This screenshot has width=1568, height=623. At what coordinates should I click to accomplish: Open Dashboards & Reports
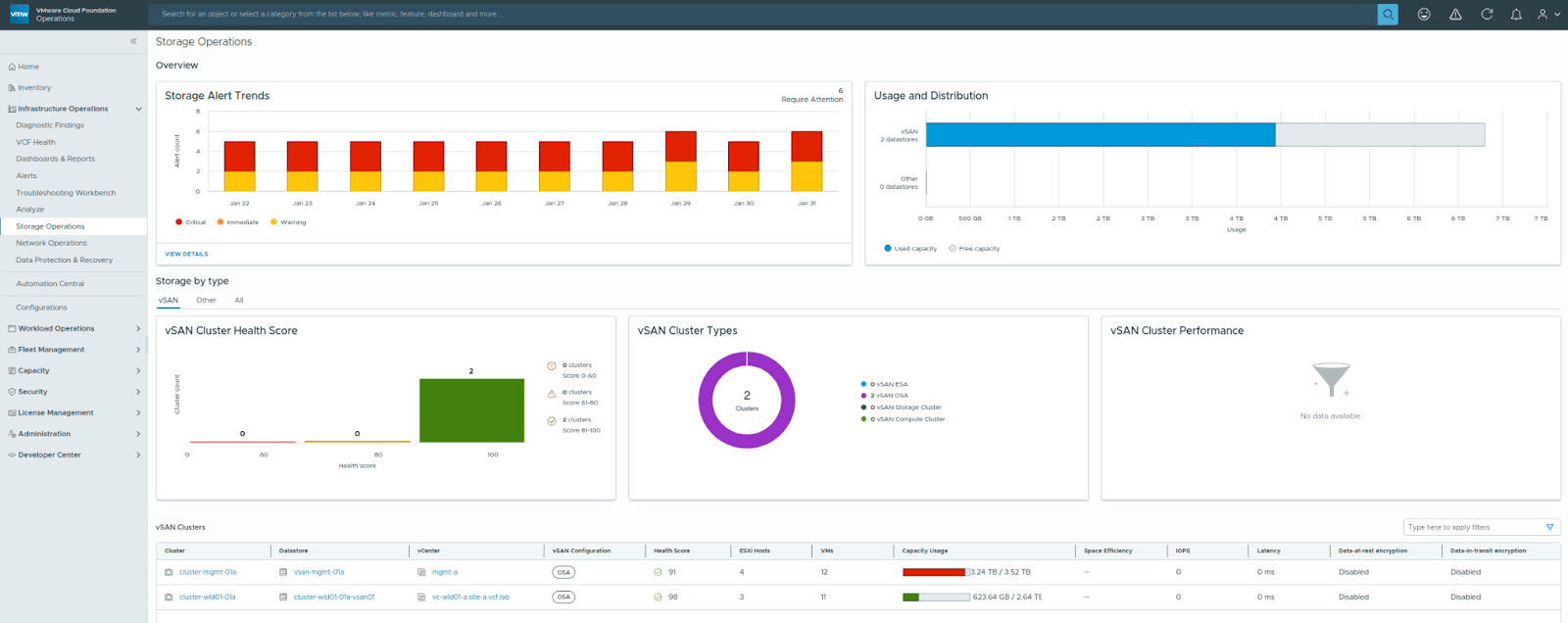tap(55, 159)
